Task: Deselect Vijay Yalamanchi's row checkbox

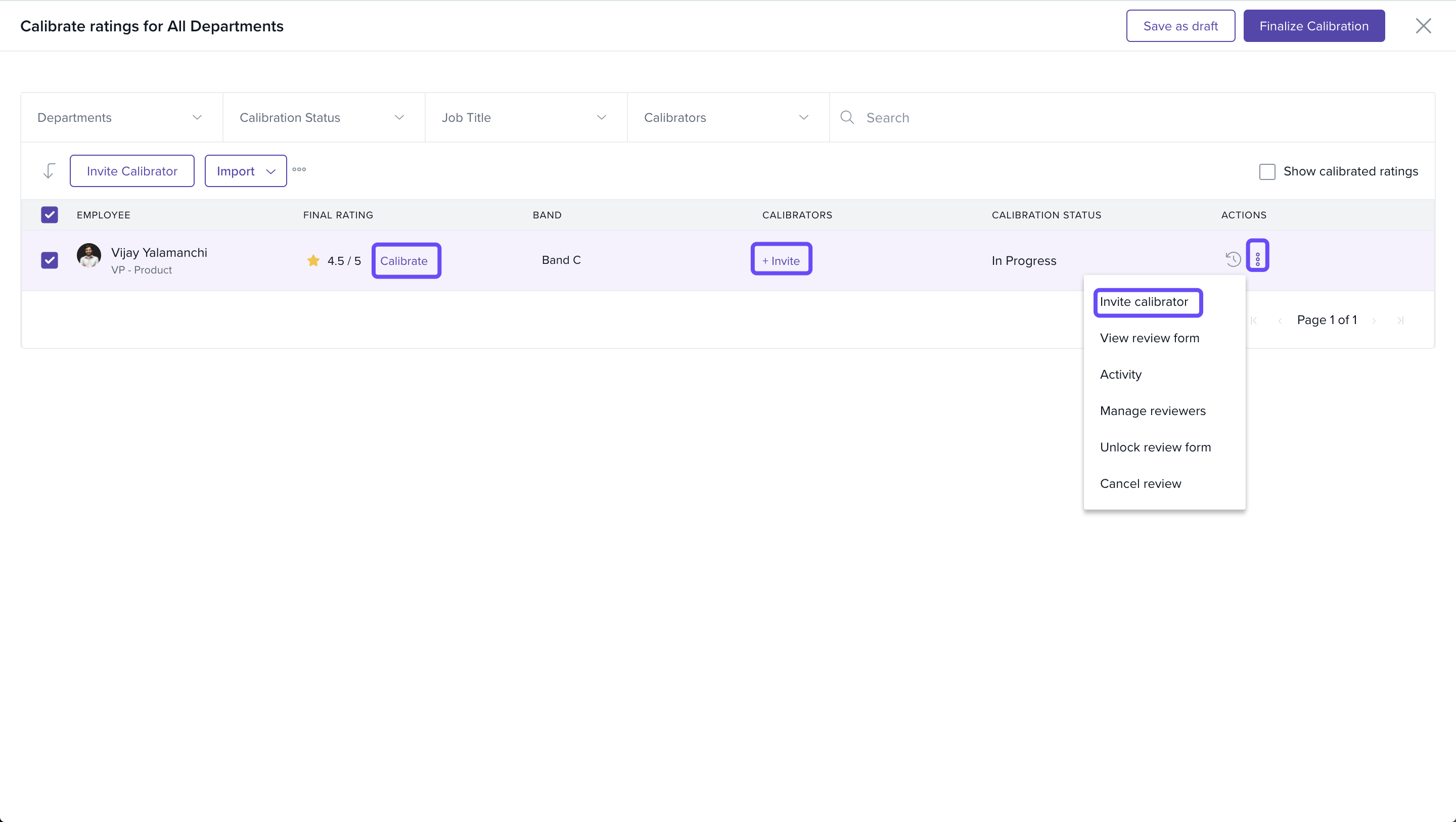Action: tap(50, 261)
